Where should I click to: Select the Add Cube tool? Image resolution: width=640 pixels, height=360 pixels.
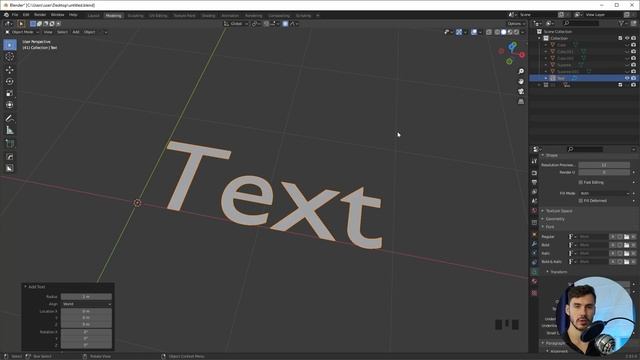pyautogui.click(x=10, y=143)
